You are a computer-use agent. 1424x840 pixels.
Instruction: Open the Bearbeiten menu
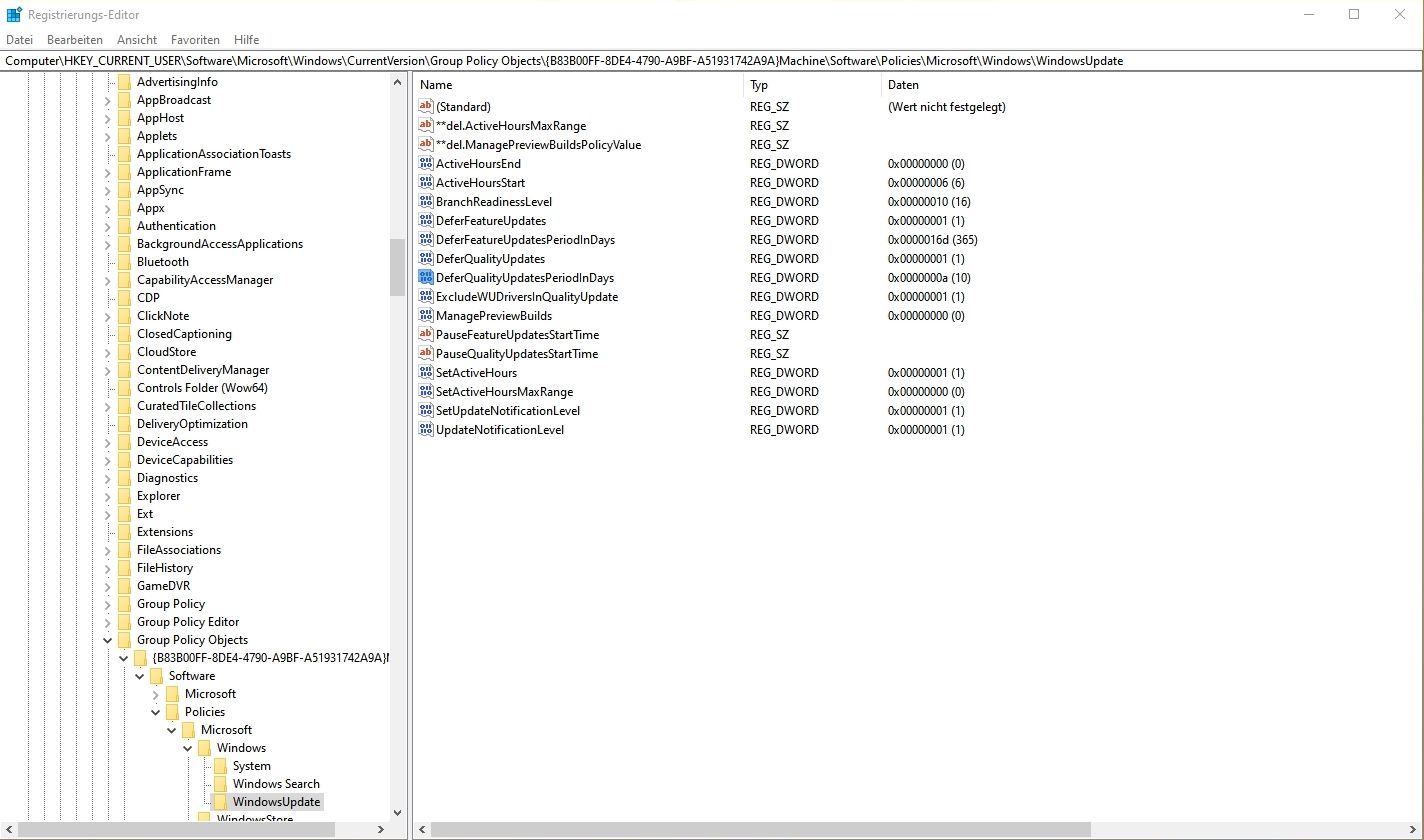click(x=75, y=40)
